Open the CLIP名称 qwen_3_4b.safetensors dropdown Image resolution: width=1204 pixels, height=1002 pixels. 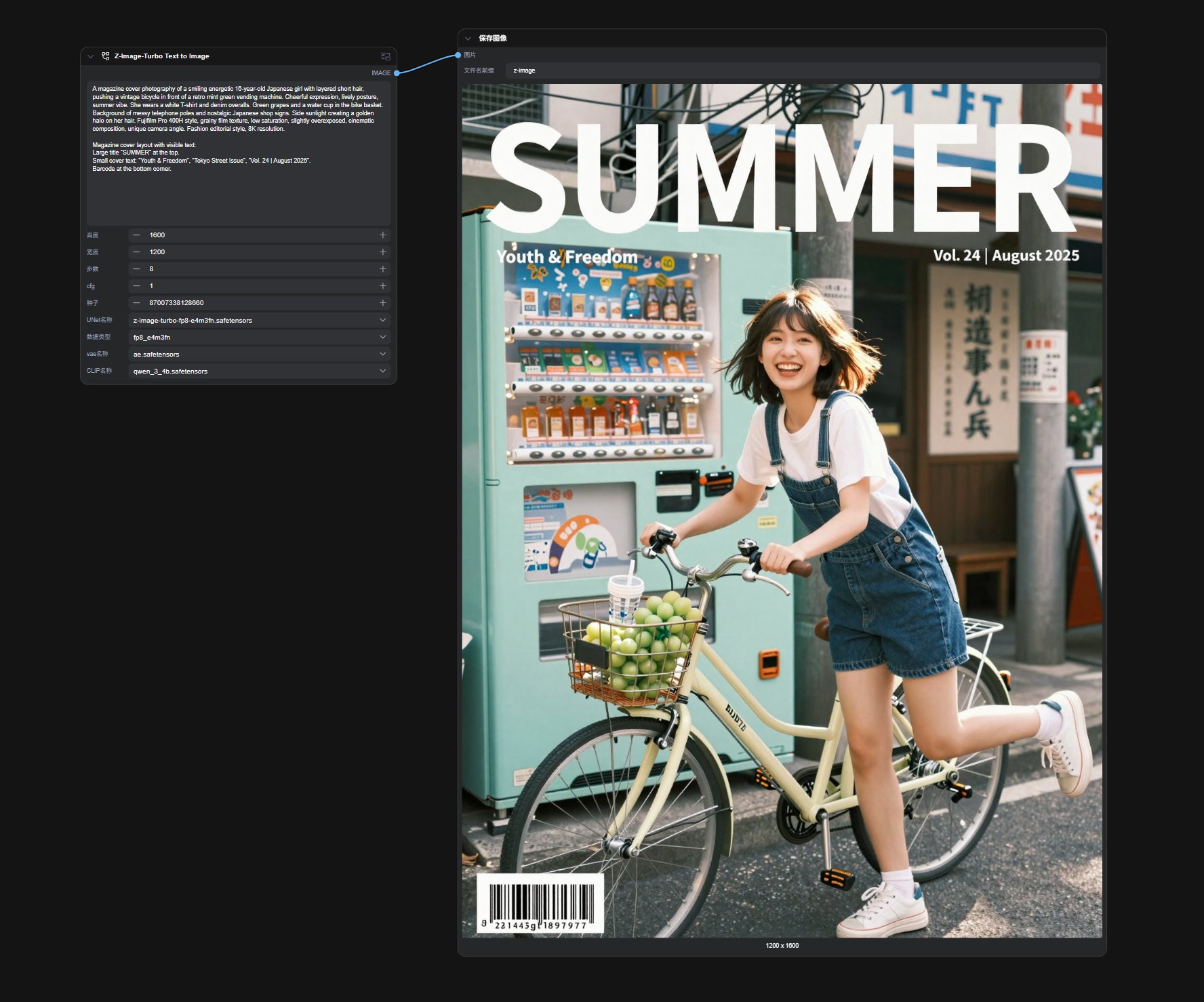(x=259, y=371)
